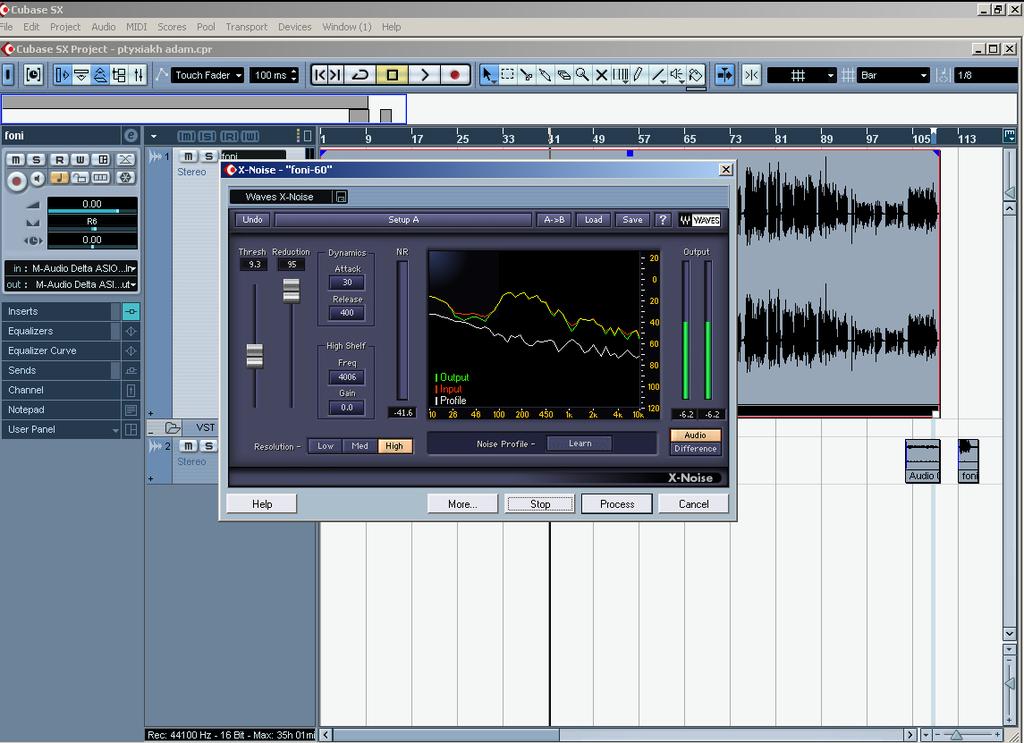Click the Thresh slider handle
Image resolution: width=1024 pixels, height=743 pixels.
254,356
